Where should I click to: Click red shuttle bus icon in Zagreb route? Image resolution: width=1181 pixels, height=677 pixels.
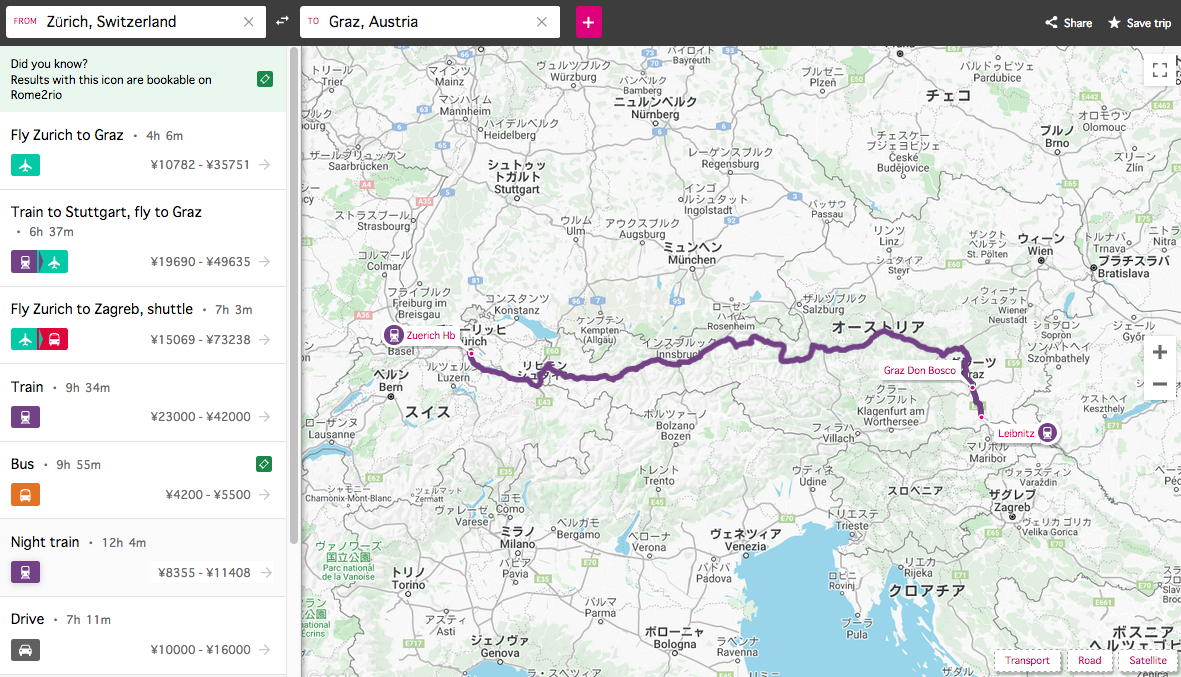point(54,340)
